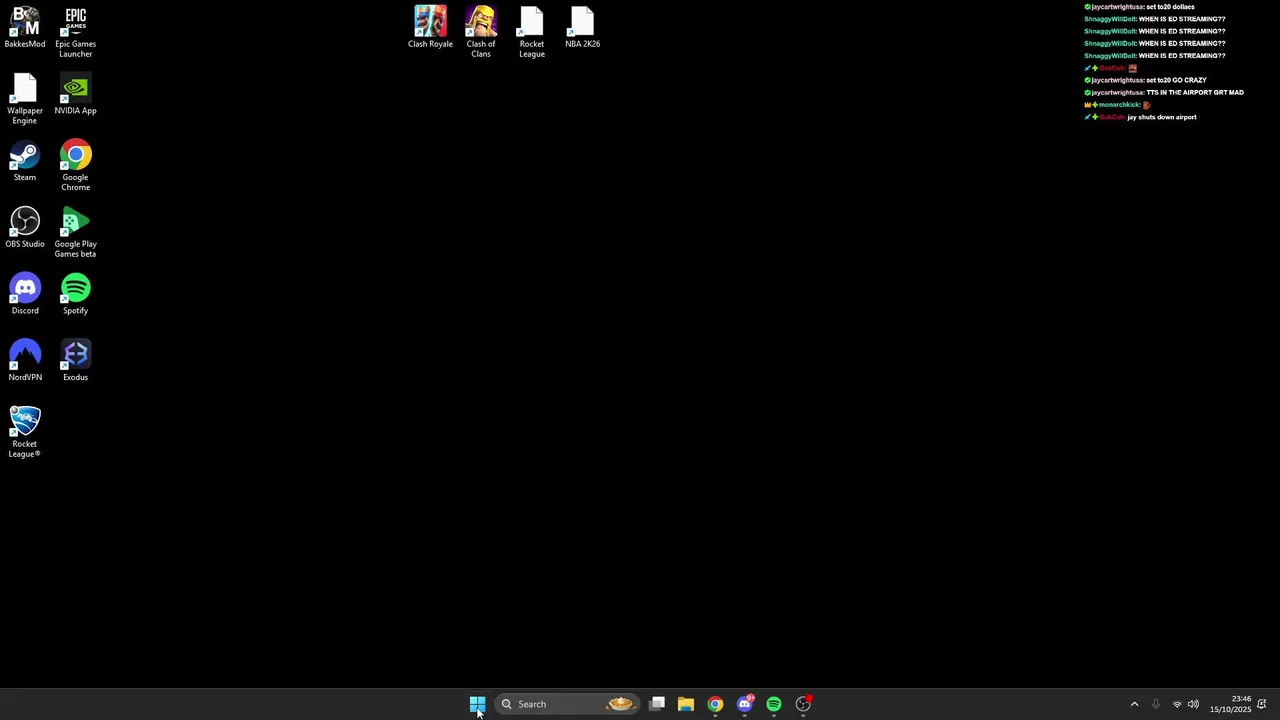Open the Windows Start menu
The height and width of the screenshot is (720, 1280).
point(477,704)
